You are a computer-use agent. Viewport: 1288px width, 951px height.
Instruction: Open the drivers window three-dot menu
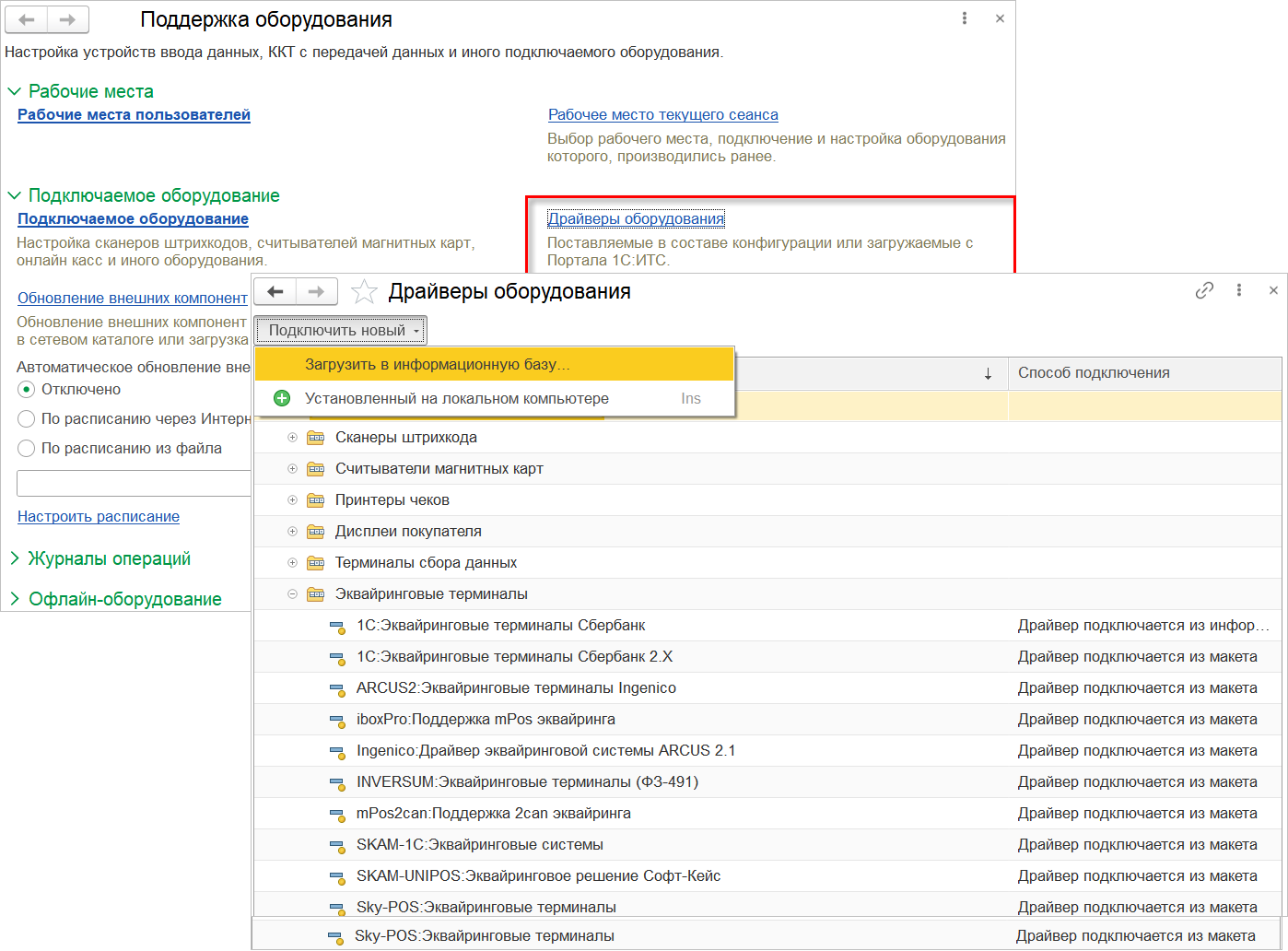click(1239, 290)
